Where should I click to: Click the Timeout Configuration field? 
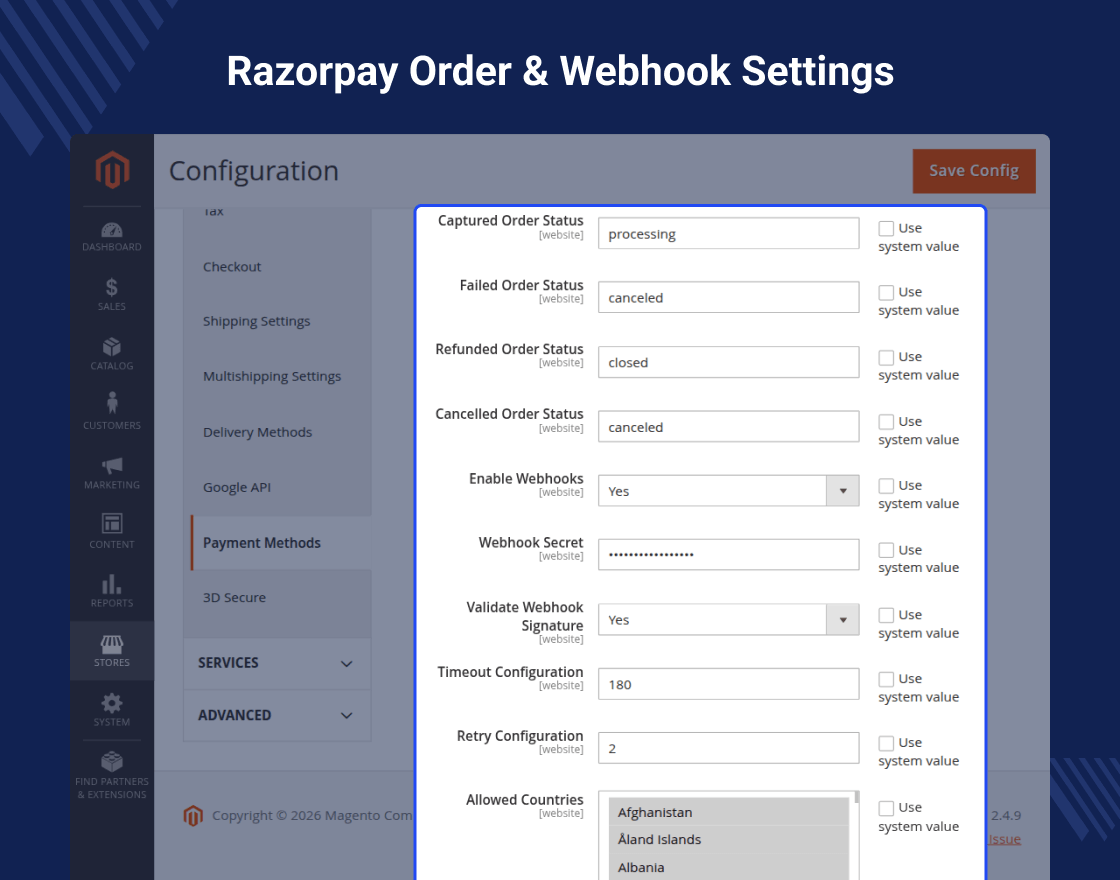click(x=729, y=684)
